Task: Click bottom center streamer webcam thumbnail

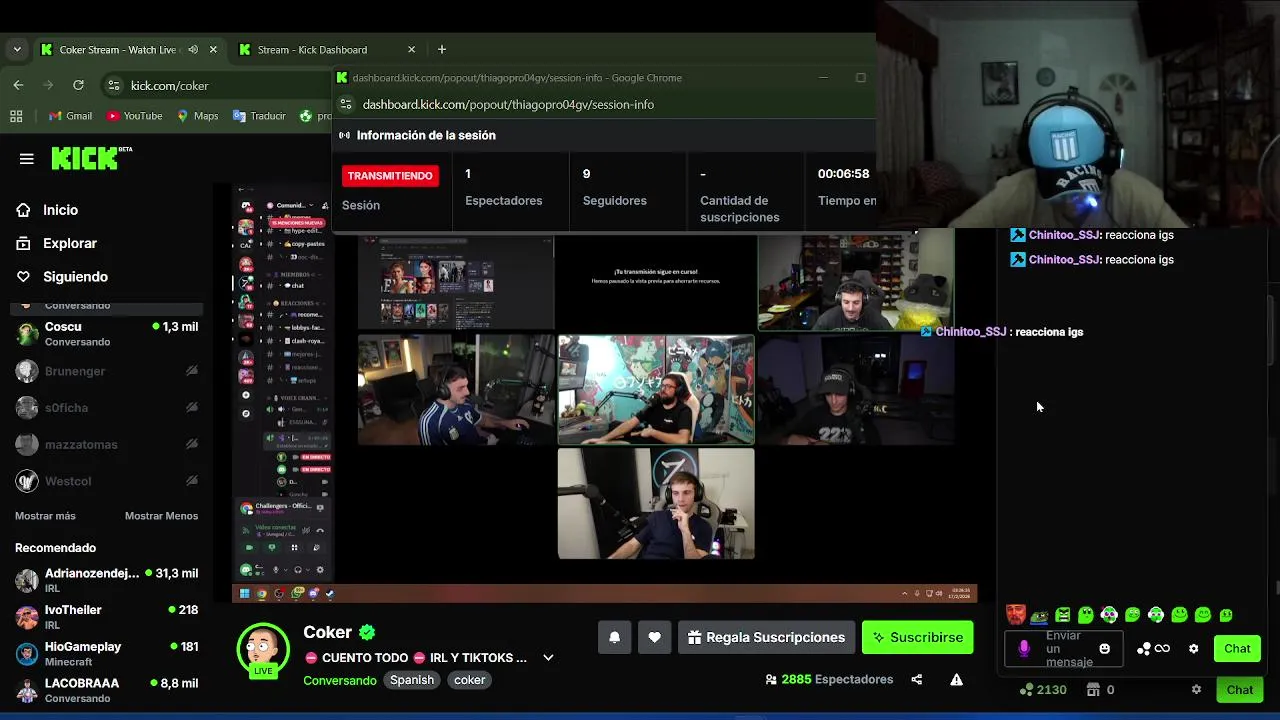Action: pyautogui.click(x=656, y=503)
